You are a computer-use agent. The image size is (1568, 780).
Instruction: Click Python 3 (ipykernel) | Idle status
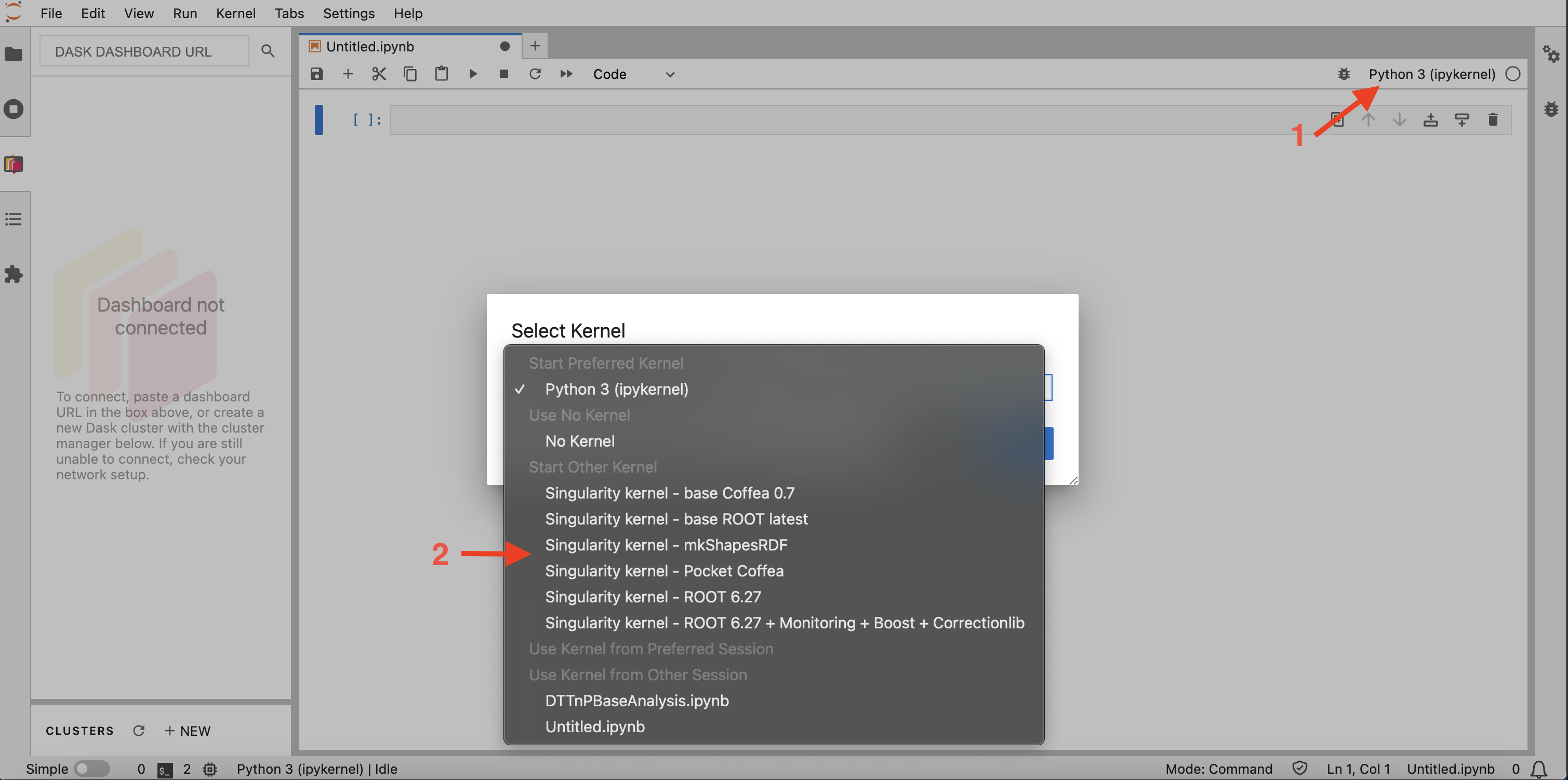[316, 769]
